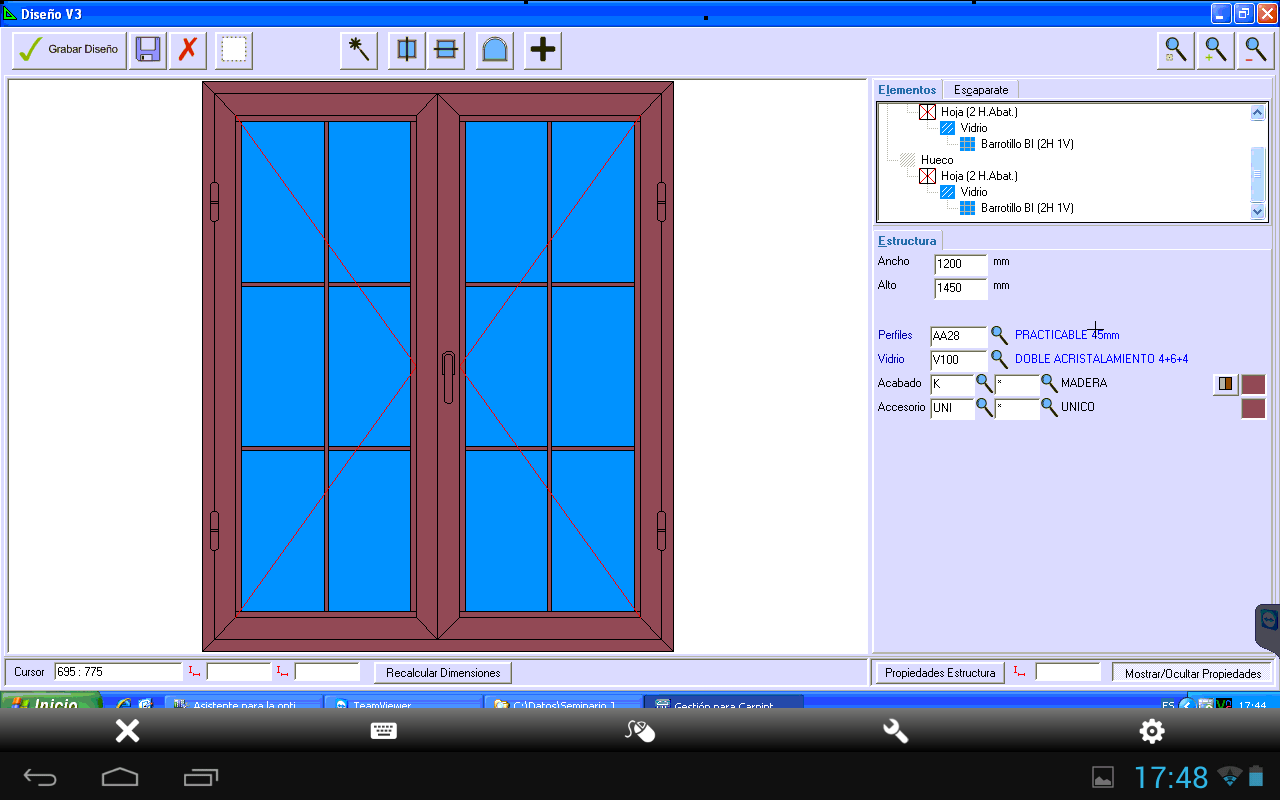Toggle the Mostrar/Ocultar Propiedades button

tap(1193, 673)
